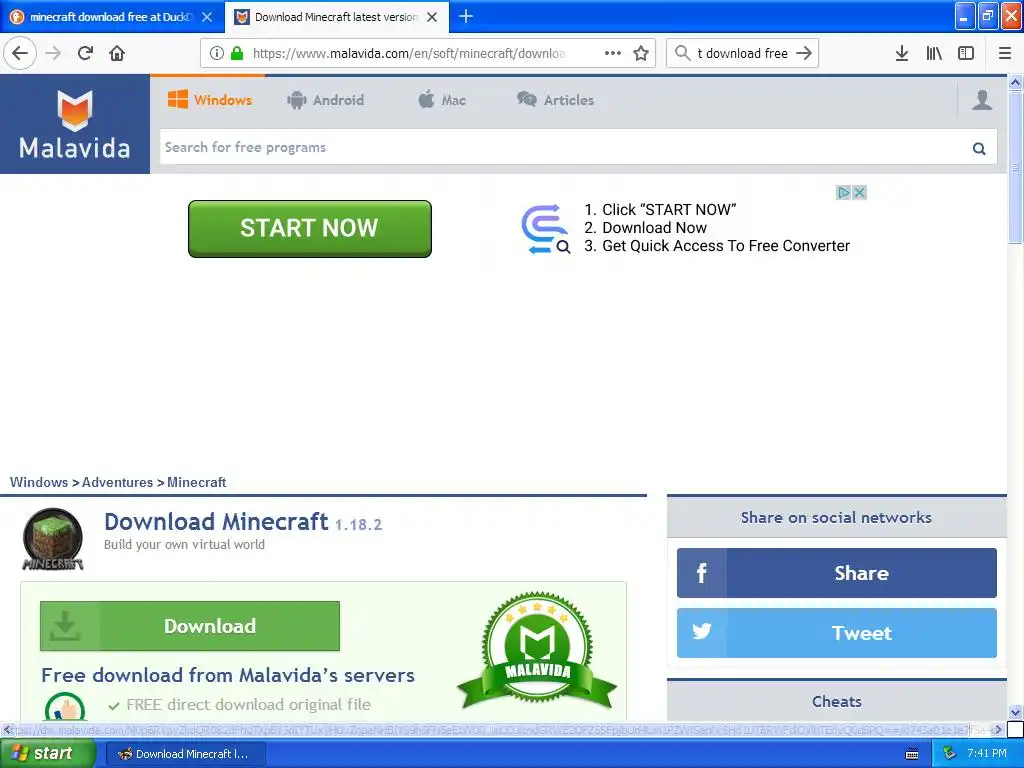The image size is (1024, 768).
Task: Open the Downloads toolbar icon
Action: (902, 53)
